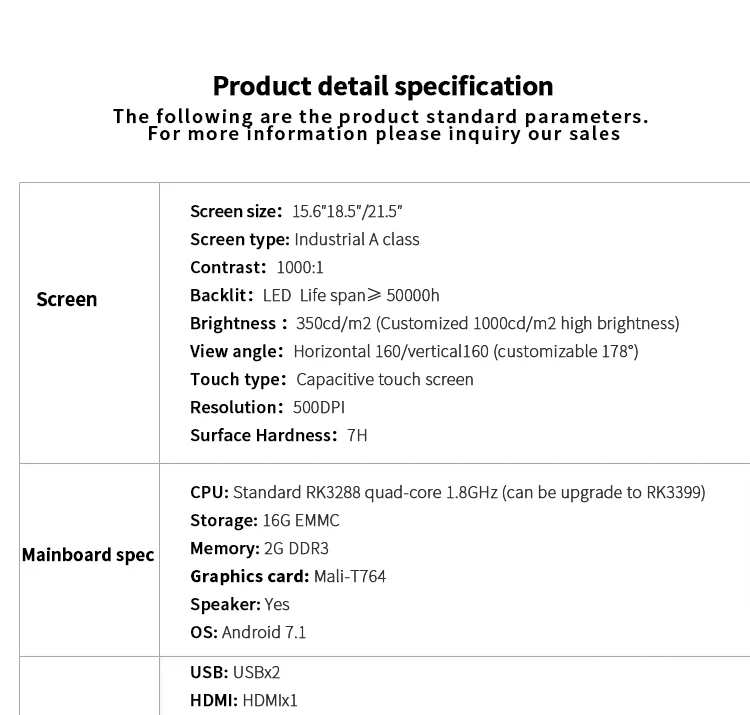Click the "Product detail specification" heading

pos(382,85)
